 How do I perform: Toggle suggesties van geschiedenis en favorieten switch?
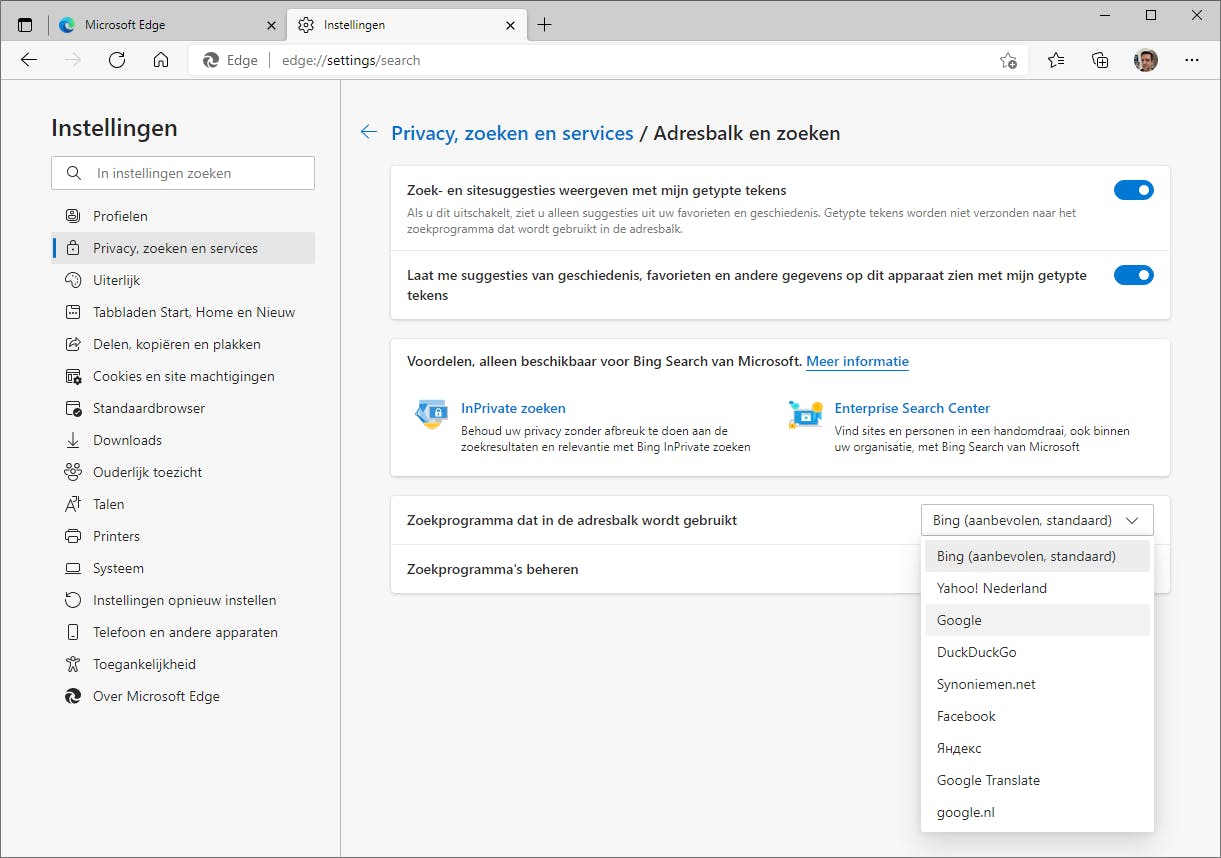1134,275
